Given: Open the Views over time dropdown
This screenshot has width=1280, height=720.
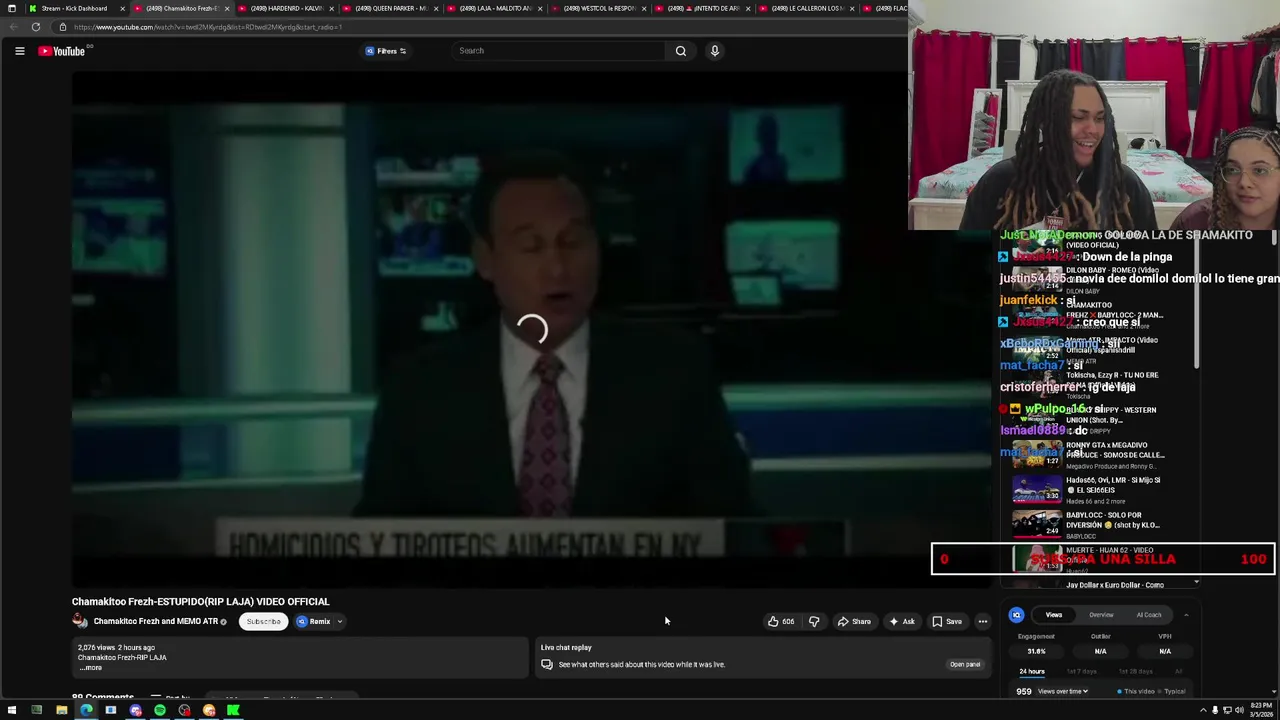Looking at the screenshot, I should pos(1063,691).
